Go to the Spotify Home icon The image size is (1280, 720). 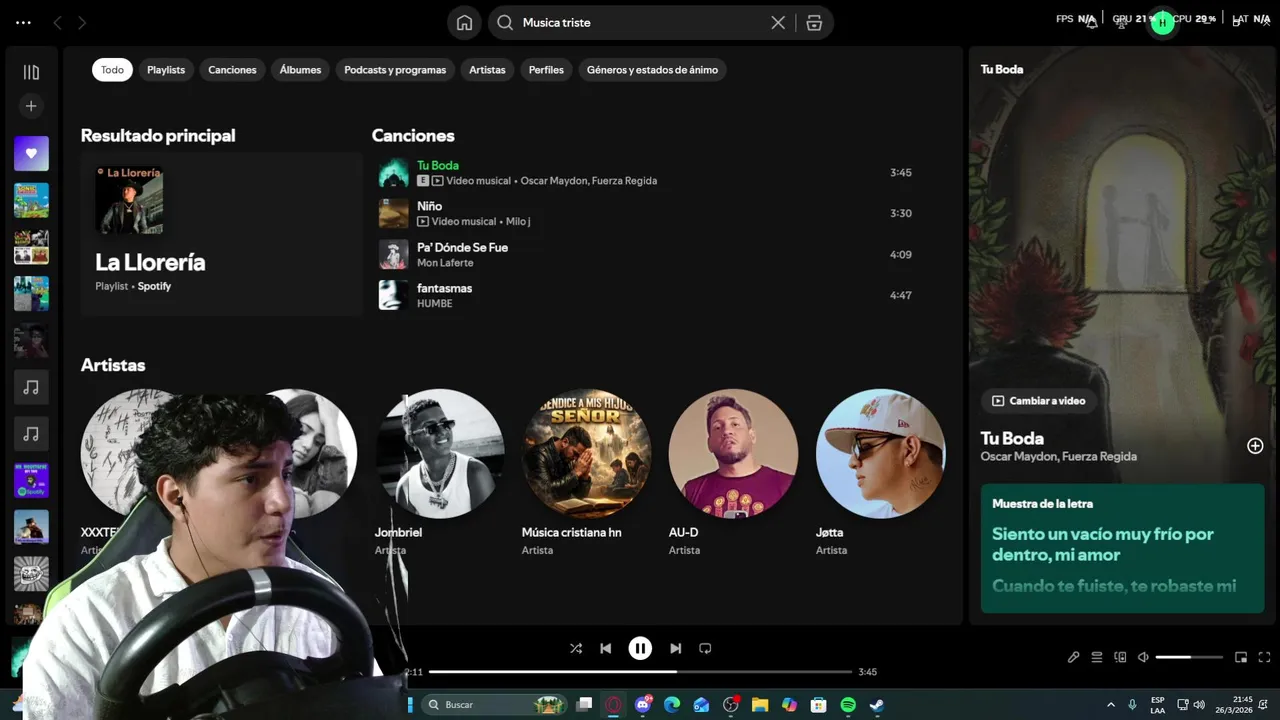tap(464, 23)
